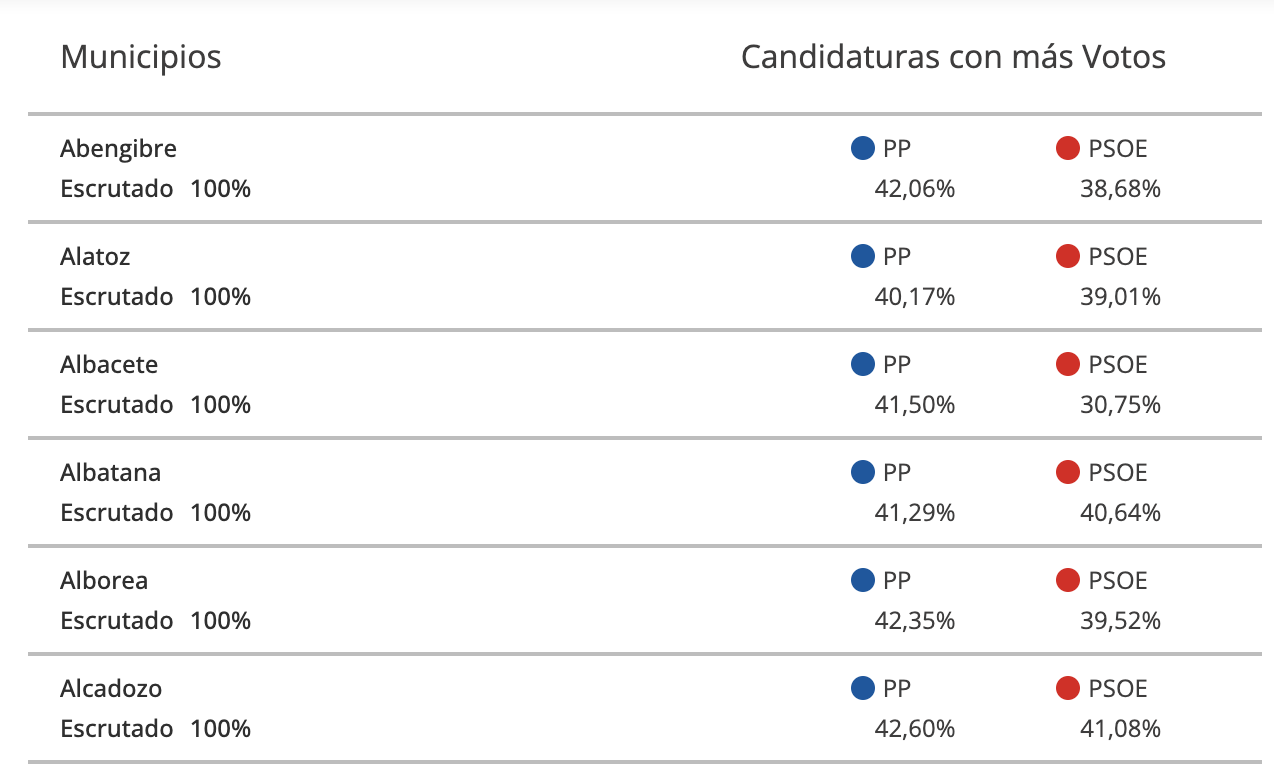Click the Municipios column header
This screenshot has width=1274, height=764.
(x=141, y=57)
